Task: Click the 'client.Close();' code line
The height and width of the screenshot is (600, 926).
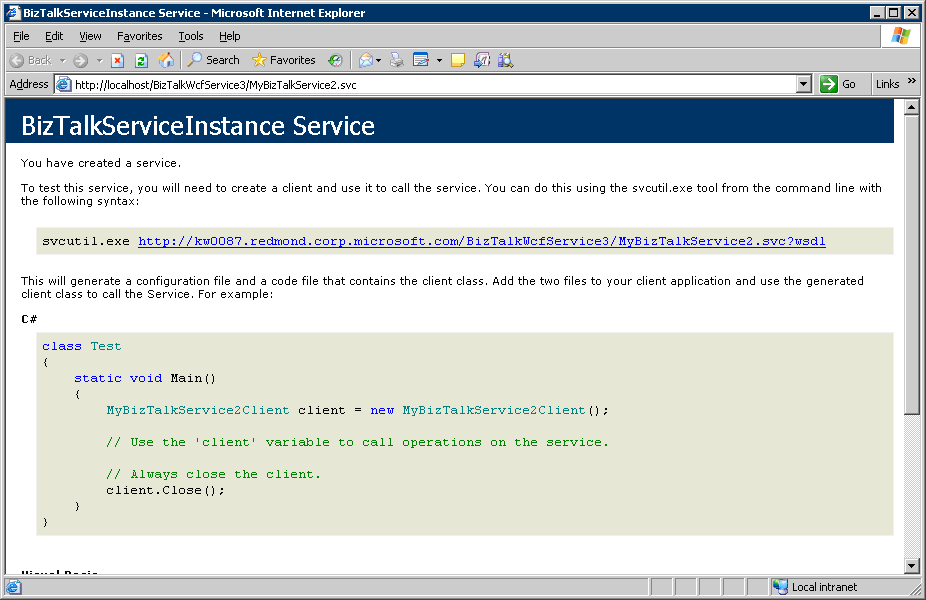Action: 165,490
